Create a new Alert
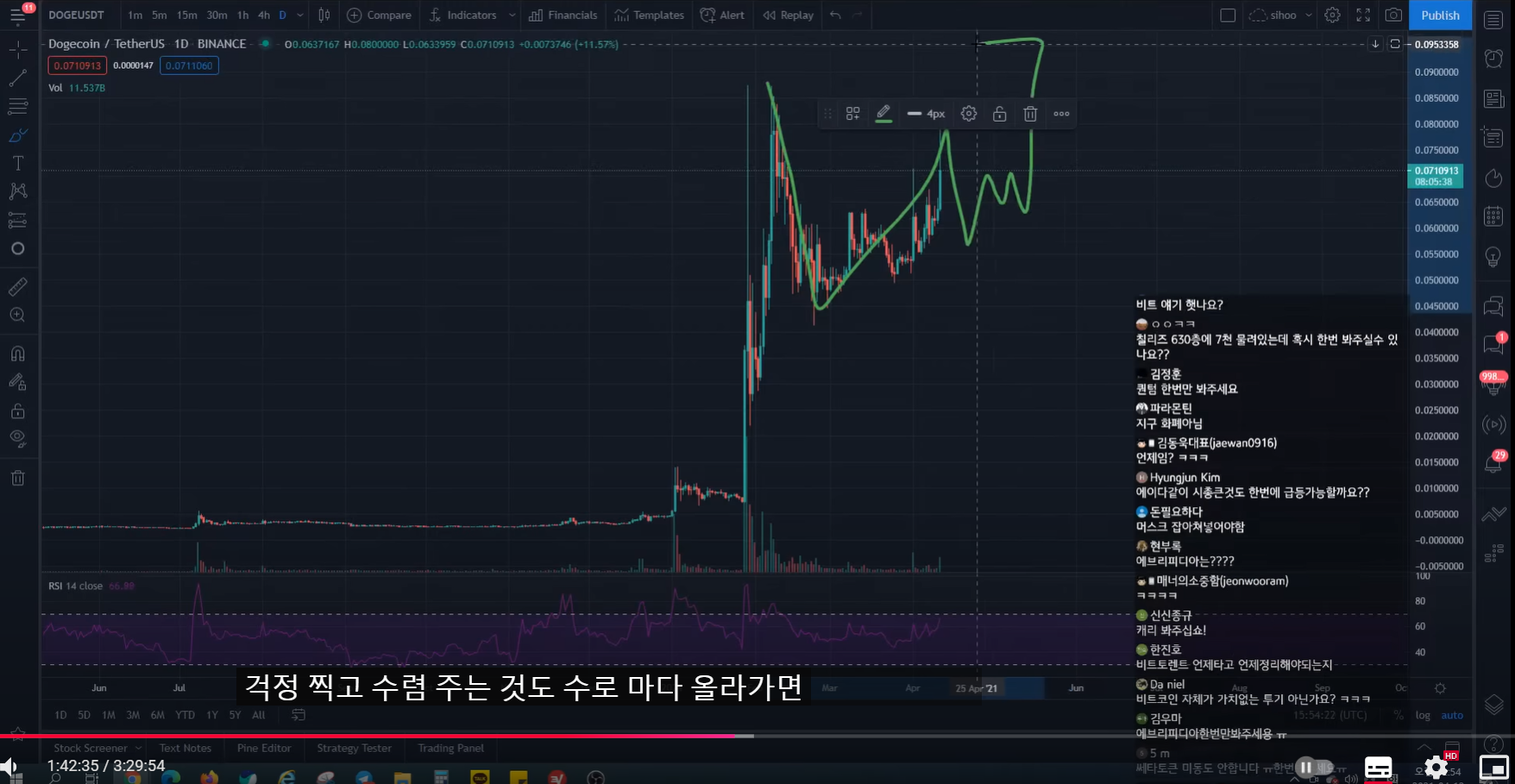This screenshot has height=784, width=1515. click(723, 15)
